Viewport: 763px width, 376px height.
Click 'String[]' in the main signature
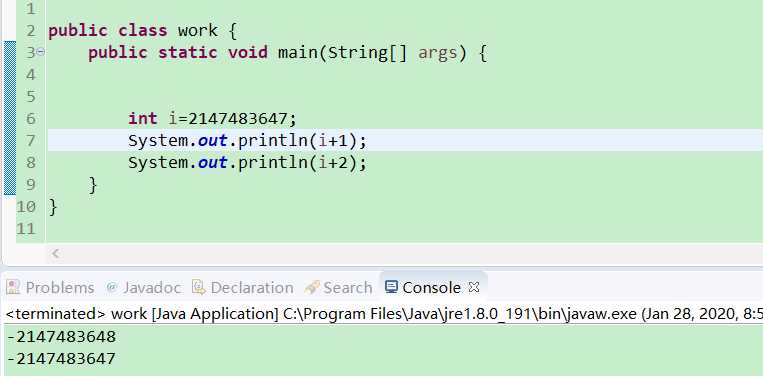(x=367, y=52)
